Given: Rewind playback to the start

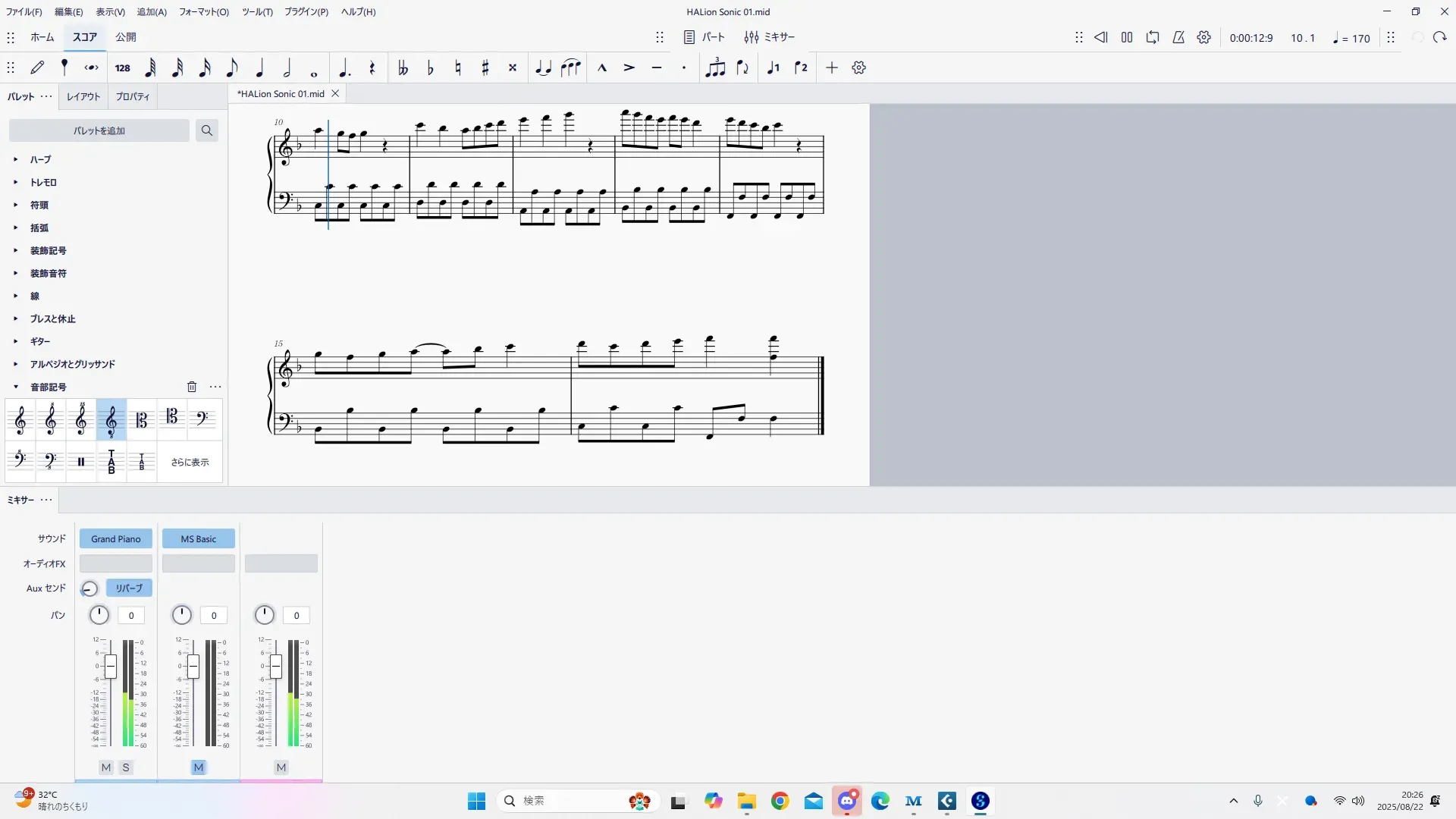Looking at the screenshot, I should (x=1100, y=37).
